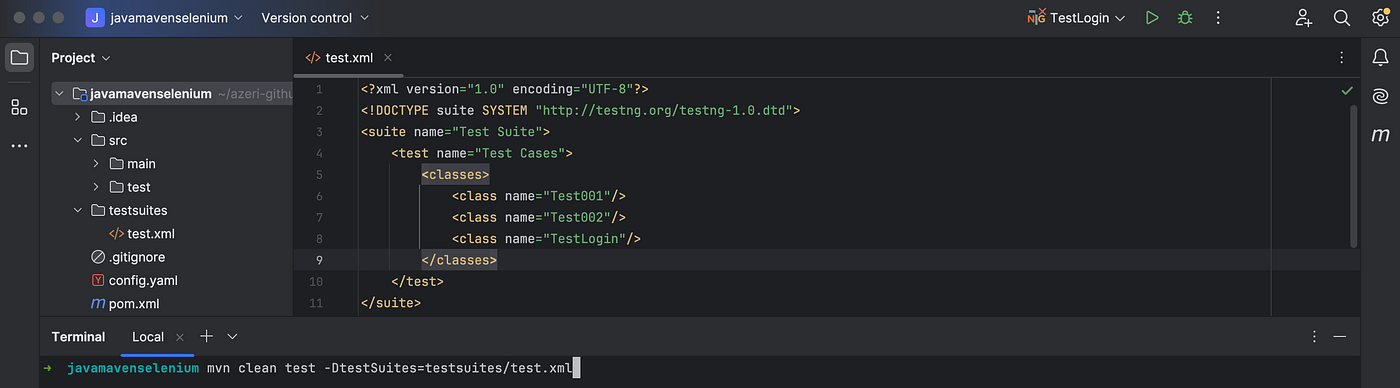This screenshot has height=388, width=1400.
Task: Click the xml version declaration line
Action: [x=505, y=89]
